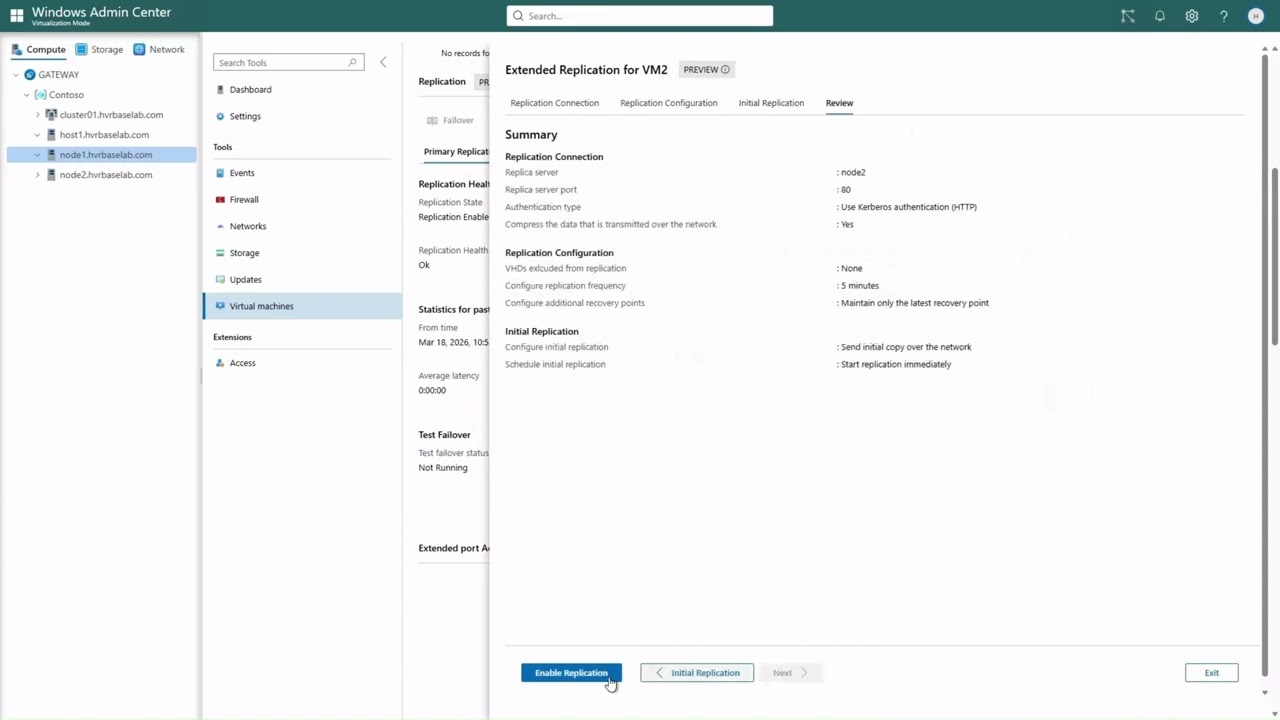
Task: Click the Dashboard tool icon
Action: (x=221, y=89)
